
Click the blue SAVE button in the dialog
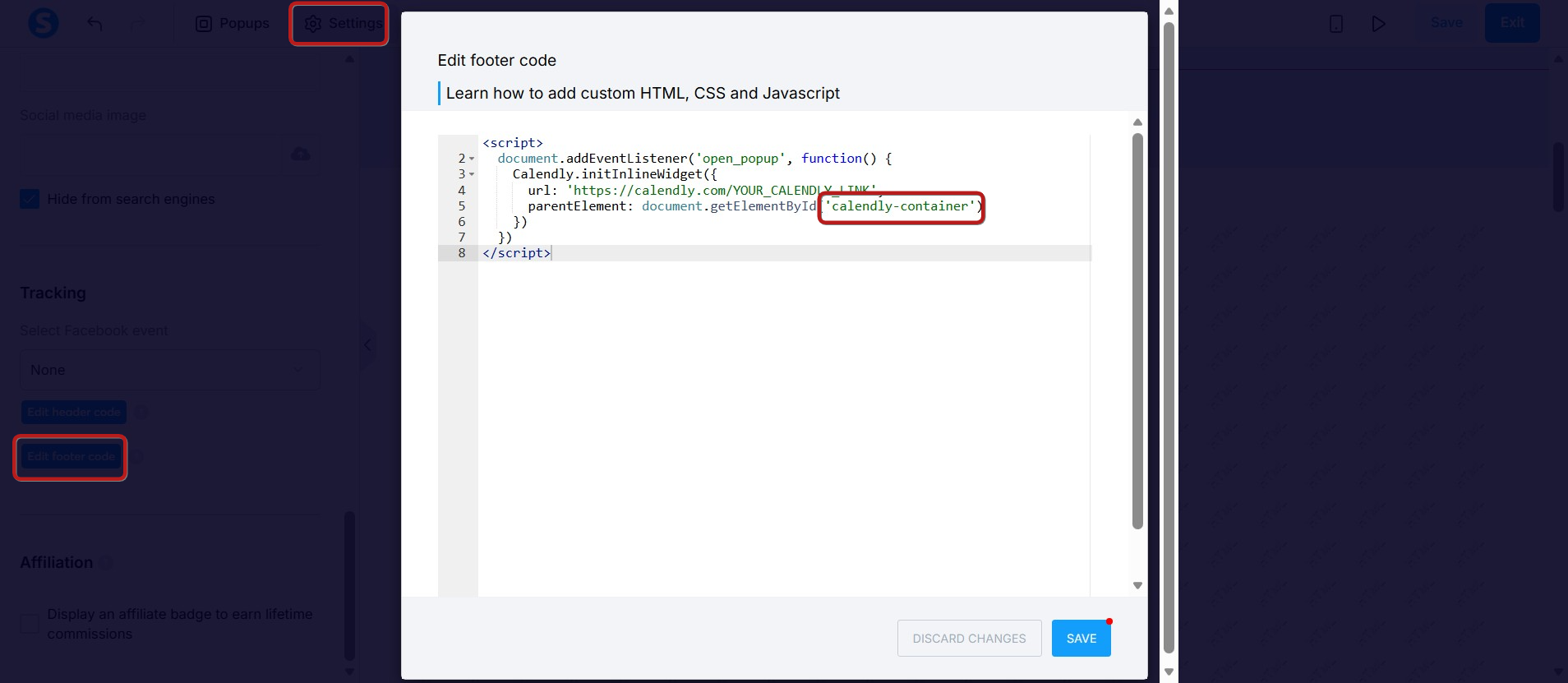(x=1081, y=639)
